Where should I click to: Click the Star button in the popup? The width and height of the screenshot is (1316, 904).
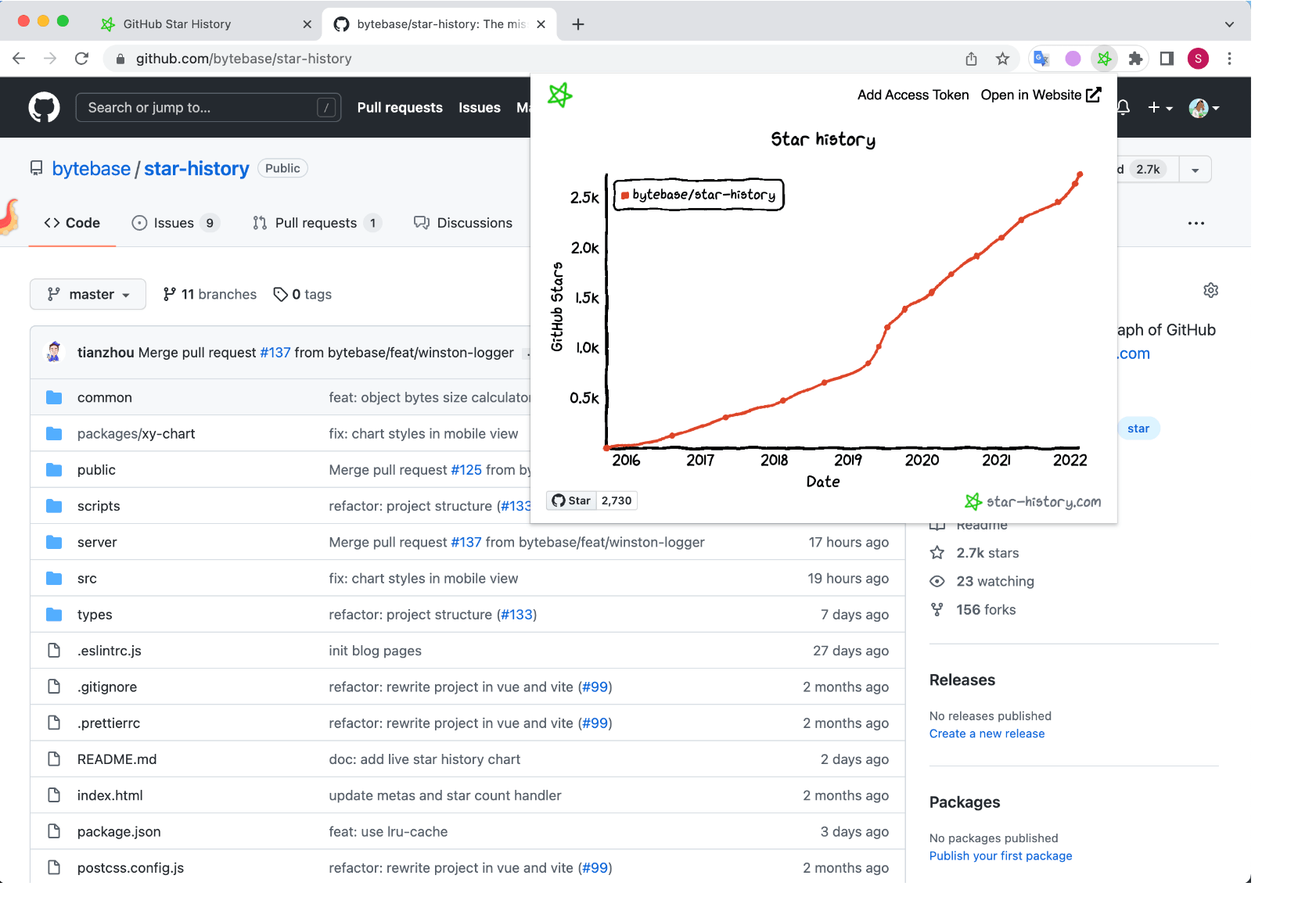[572, 500]
